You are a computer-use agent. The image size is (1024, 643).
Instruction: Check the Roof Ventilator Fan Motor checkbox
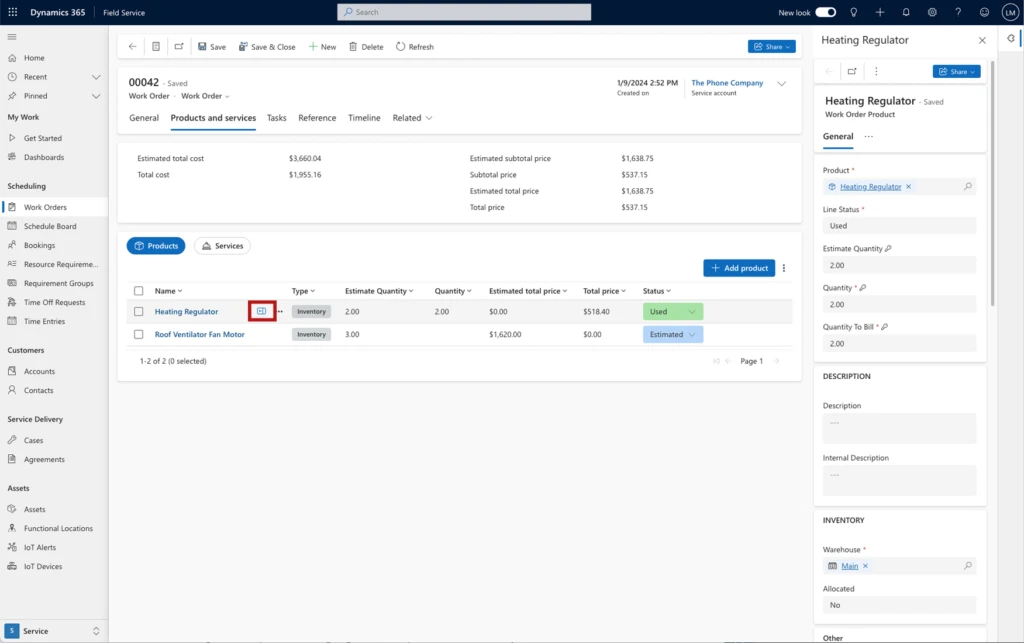(x=139, y=335)
